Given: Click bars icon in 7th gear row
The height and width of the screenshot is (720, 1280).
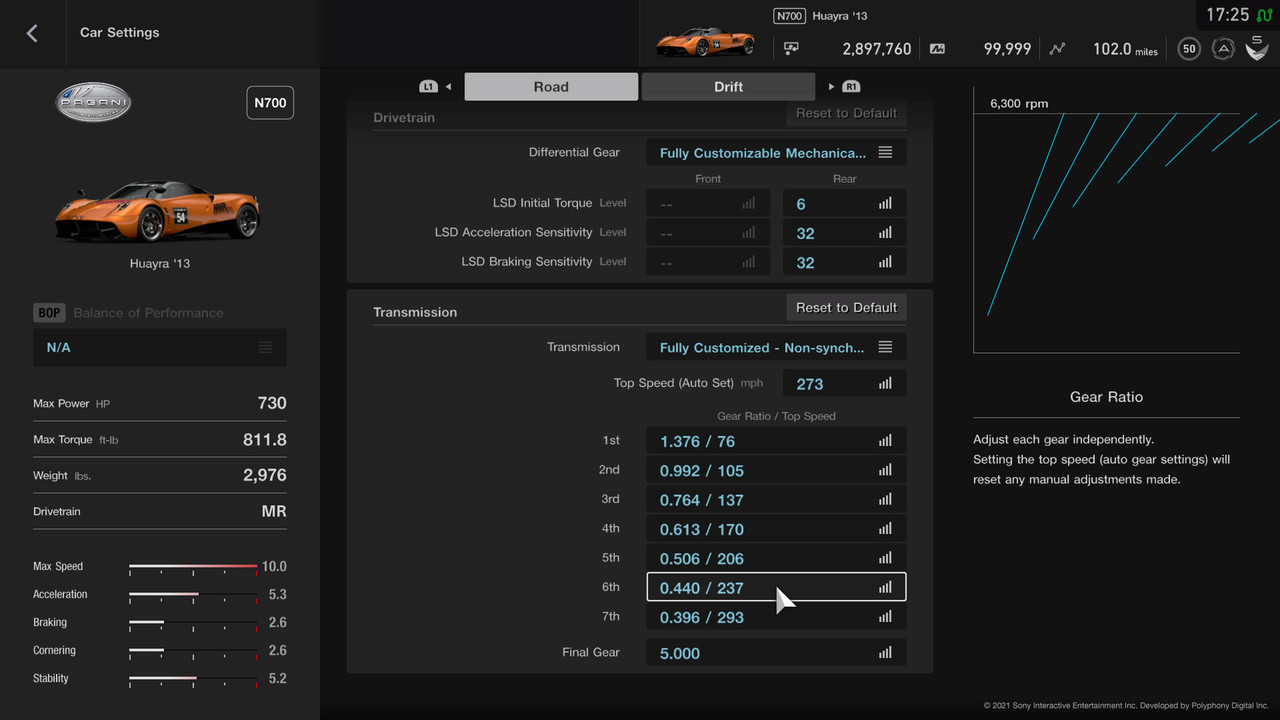Looking at the screenshot, I should (x=885, y=617).
